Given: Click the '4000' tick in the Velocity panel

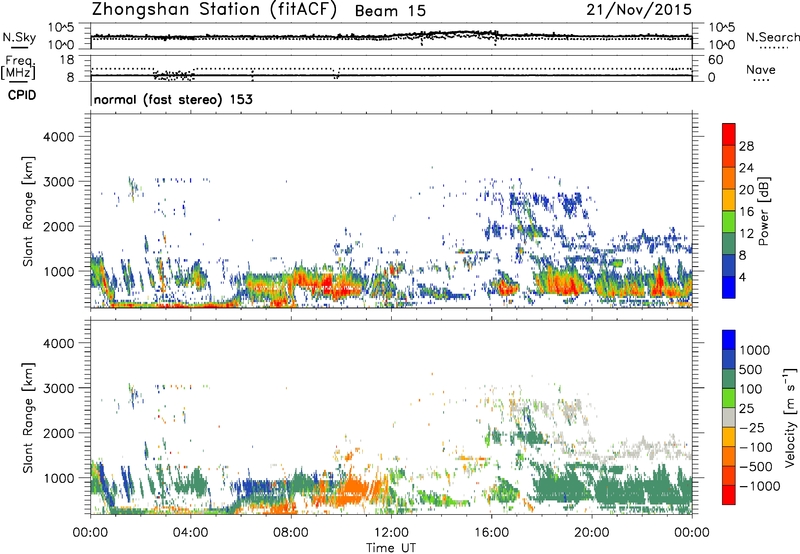Looking at the screenshot, I should [x=59, y=343].
